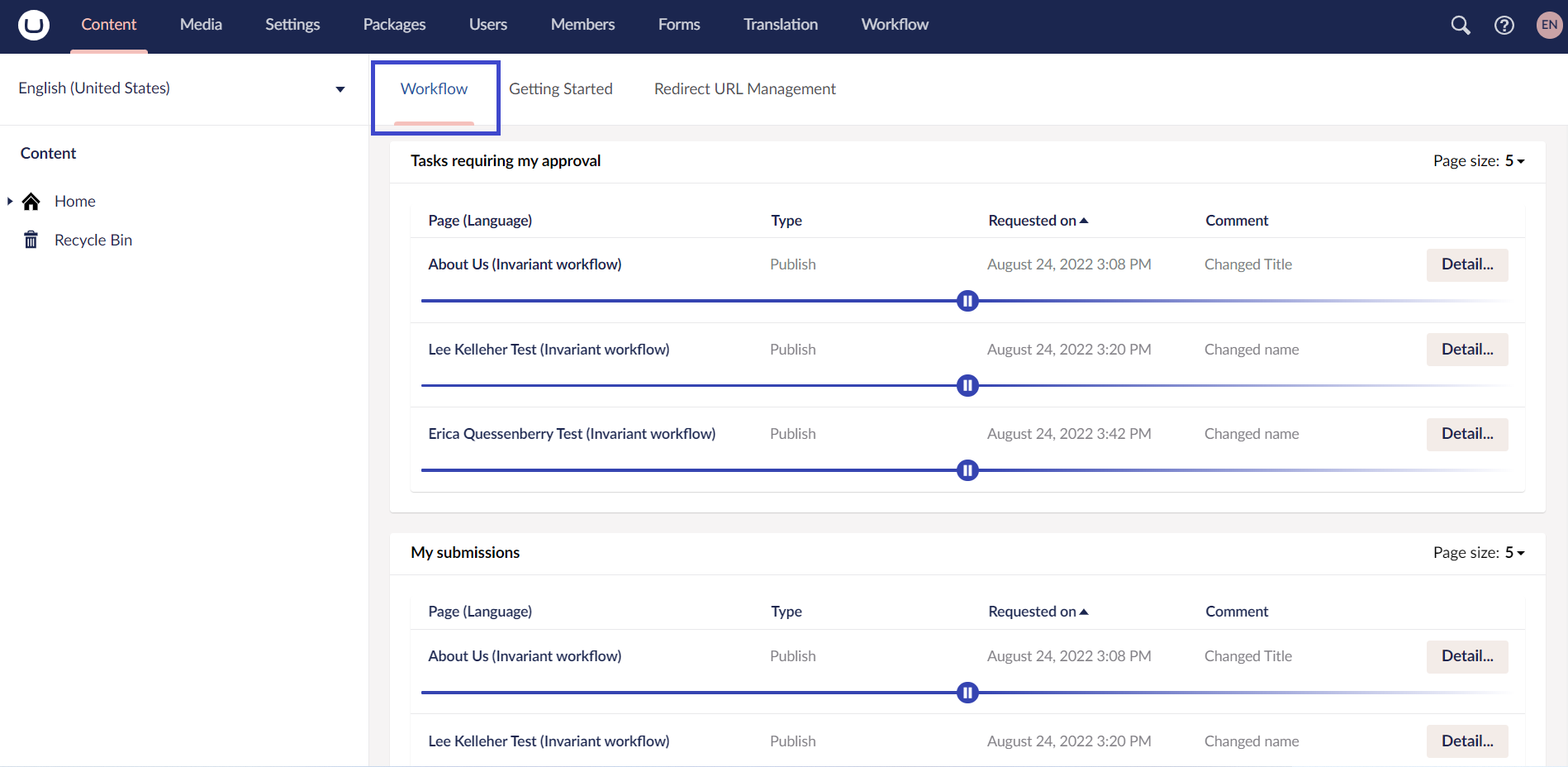Open the Members section
Viewport: 1568px width, 767px height.
pos(582,25)
